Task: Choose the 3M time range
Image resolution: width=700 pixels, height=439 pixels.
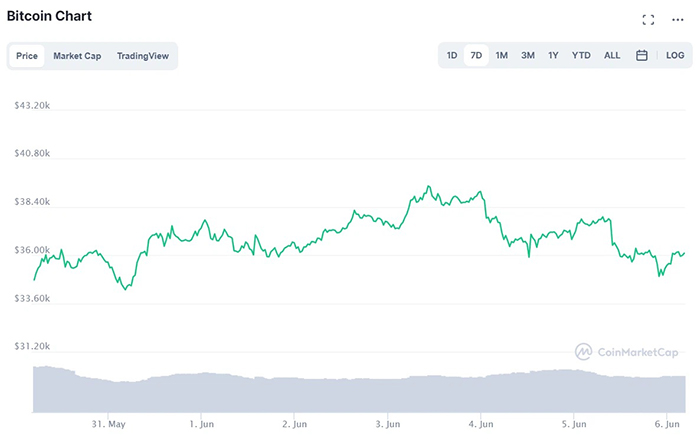Action: click(528, 55)
